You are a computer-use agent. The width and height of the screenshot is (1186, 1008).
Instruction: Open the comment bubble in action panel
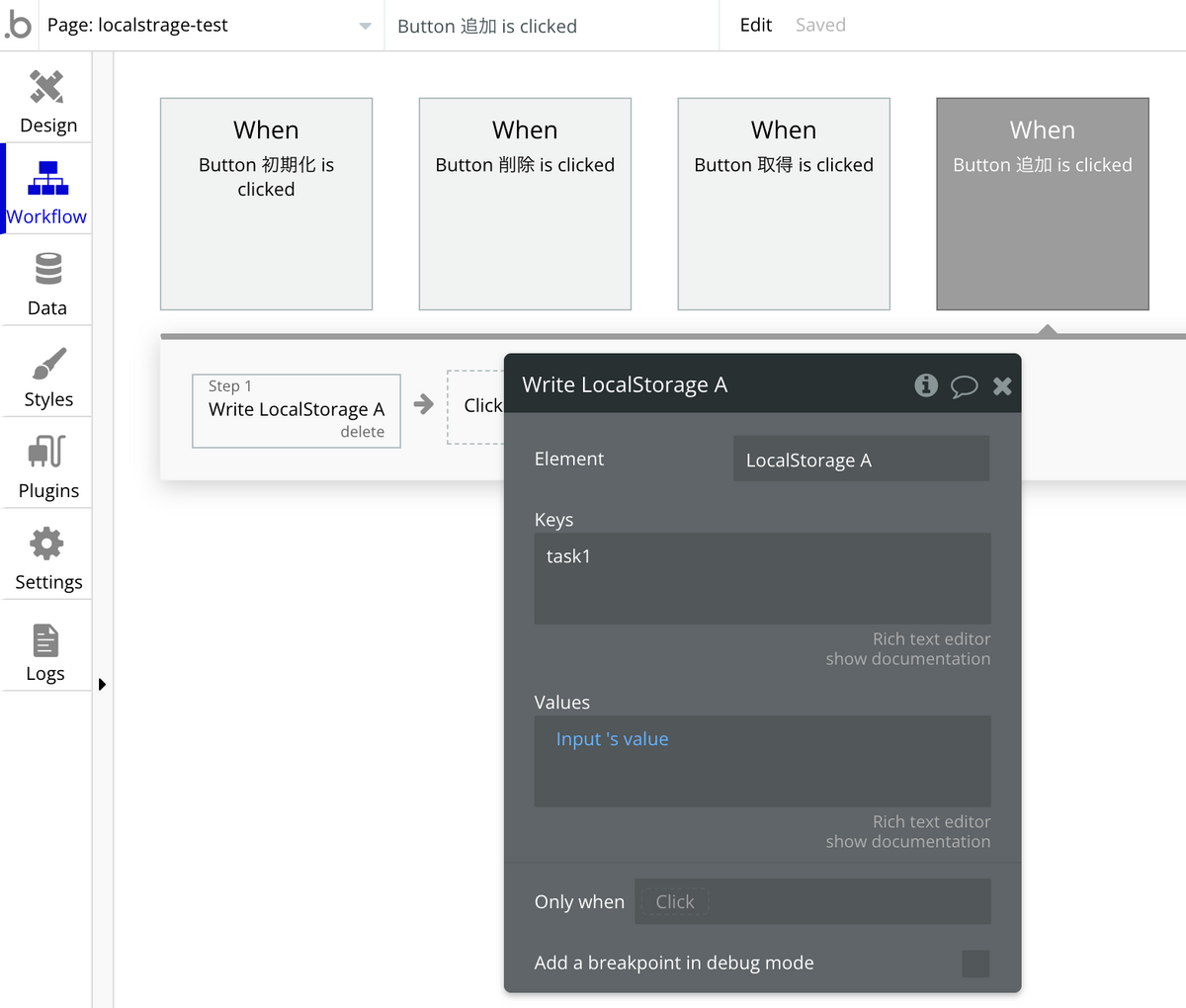coord(964,386)
